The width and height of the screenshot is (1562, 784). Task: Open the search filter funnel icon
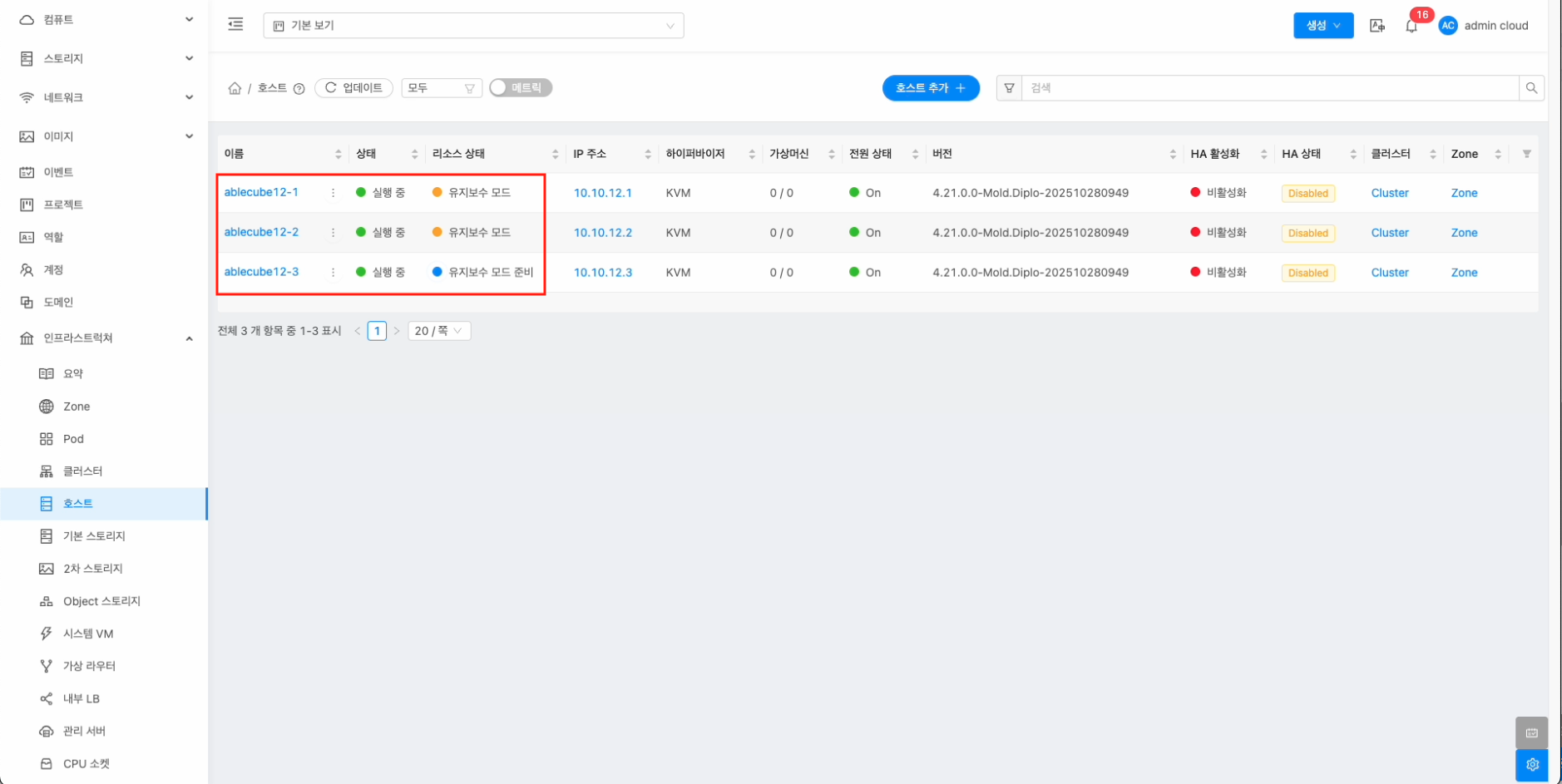(x=1009, y=88)
